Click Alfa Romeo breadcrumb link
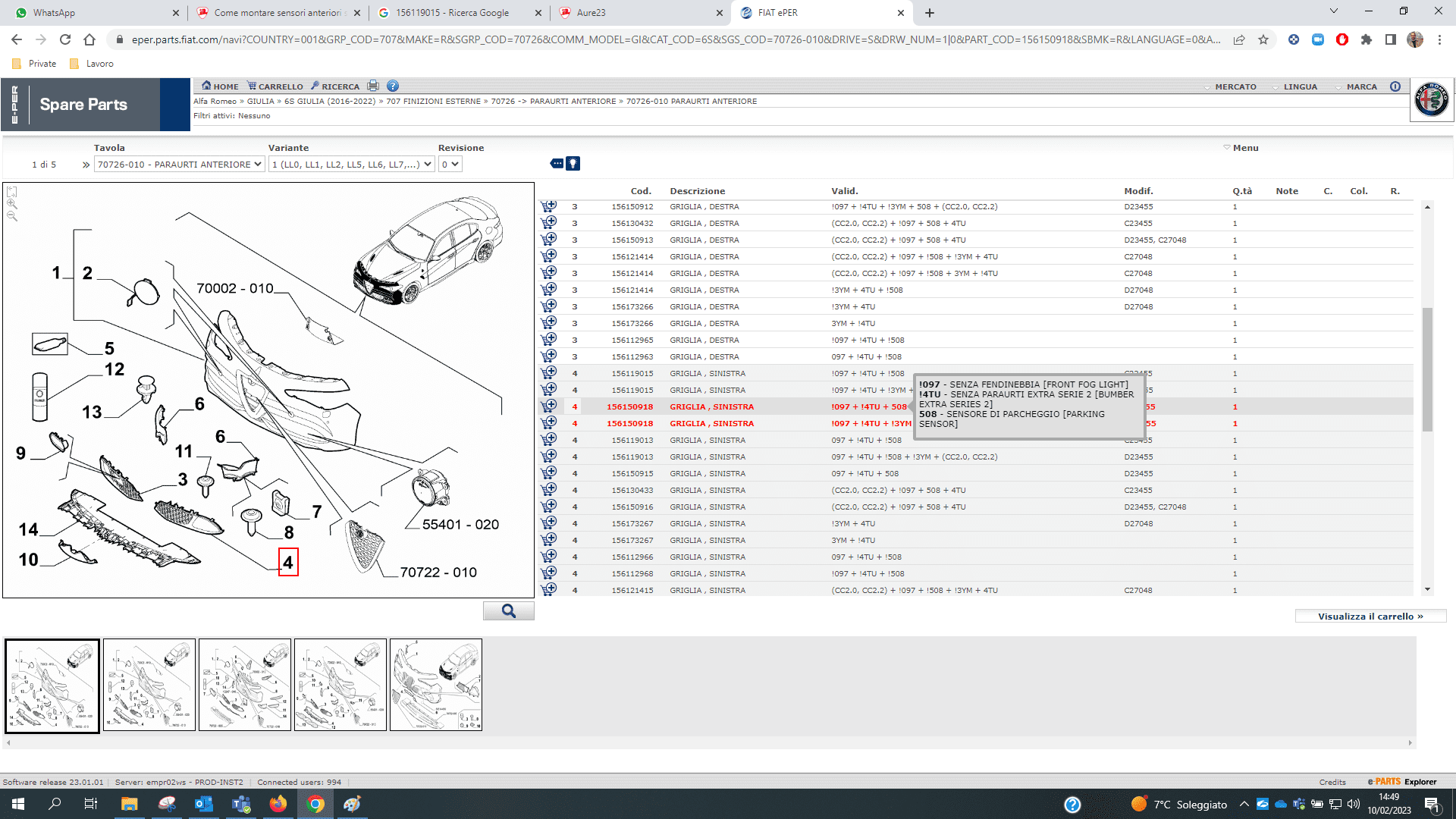Image resolution: width=1456 pixels, height=819 pixels. pos(215,102)
